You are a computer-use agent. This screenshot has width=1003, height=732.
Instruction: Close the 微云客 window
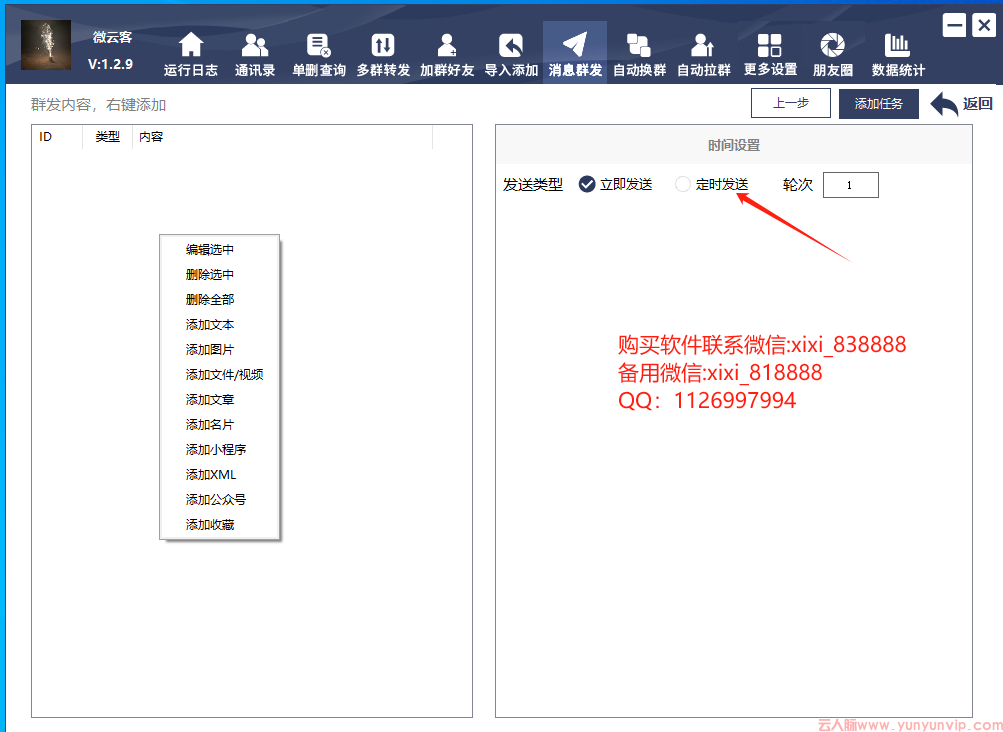pos(984,26)
